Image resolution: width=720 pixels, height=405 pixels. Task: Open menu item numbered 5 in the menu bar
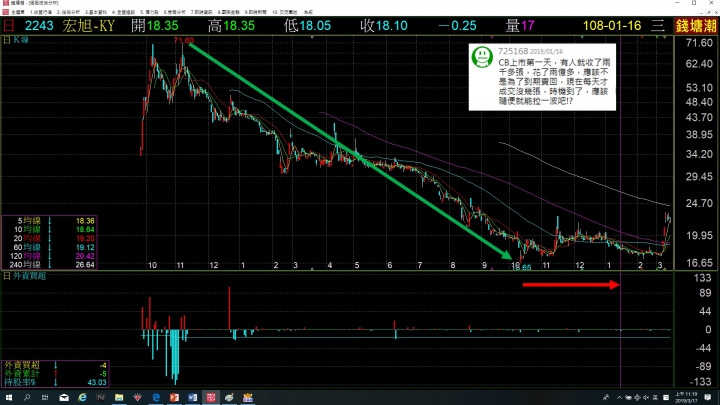pyautogui.click(x=149, y=12)
